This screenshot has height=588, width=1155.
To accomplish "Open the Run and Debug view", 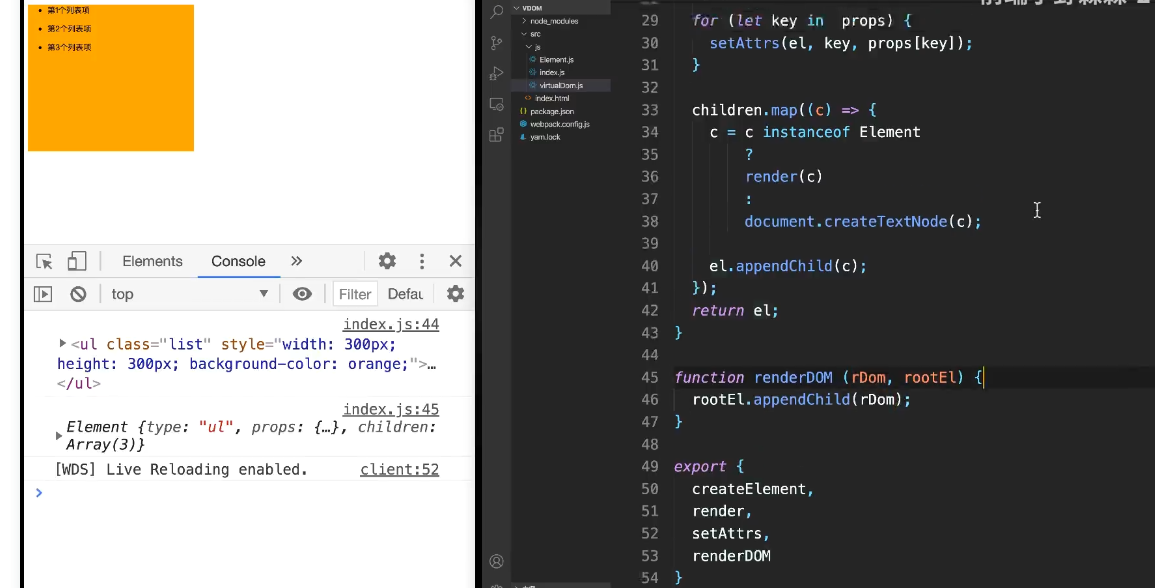I will 496,73.
